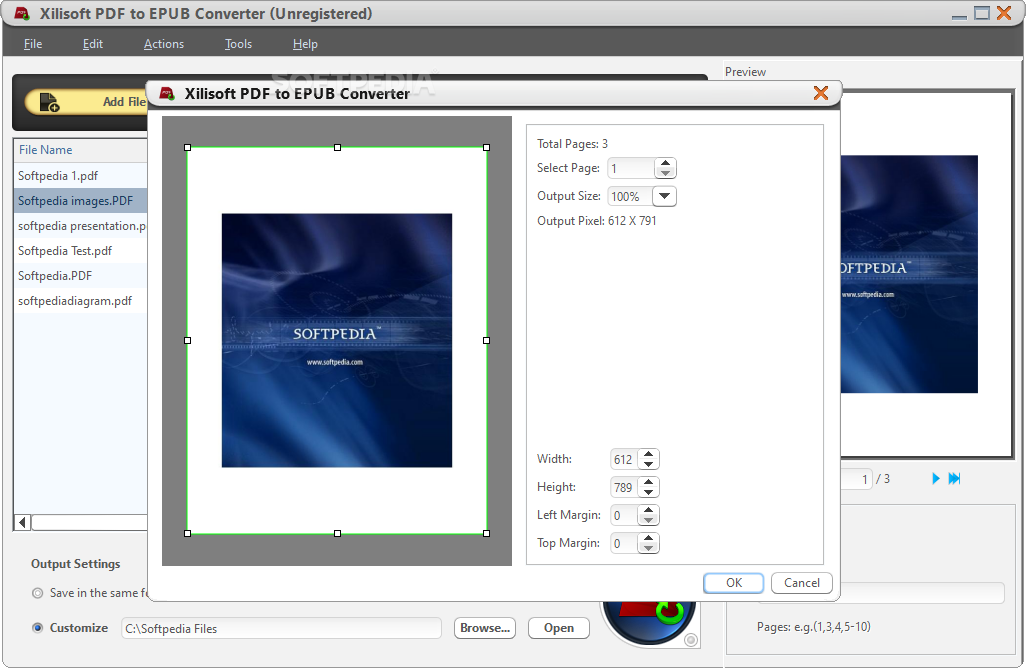1026x668 pixels.
Task: Click the Height input field
Action: pyautogui.click(x=624, y=487)
